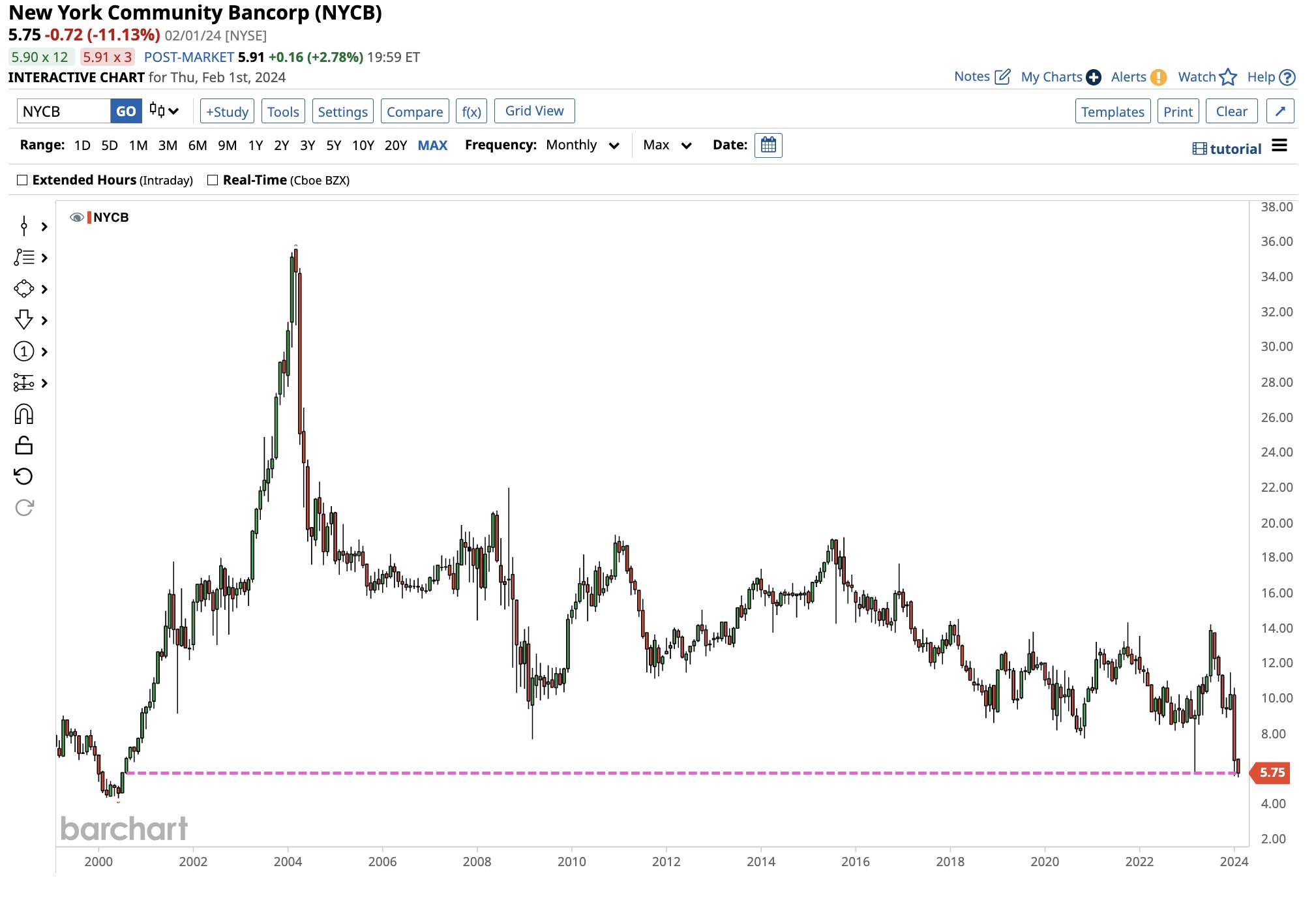The width and height of the screenshot is (1316, 904).
Task: Select the 2Y range
Action: (281, 145)
